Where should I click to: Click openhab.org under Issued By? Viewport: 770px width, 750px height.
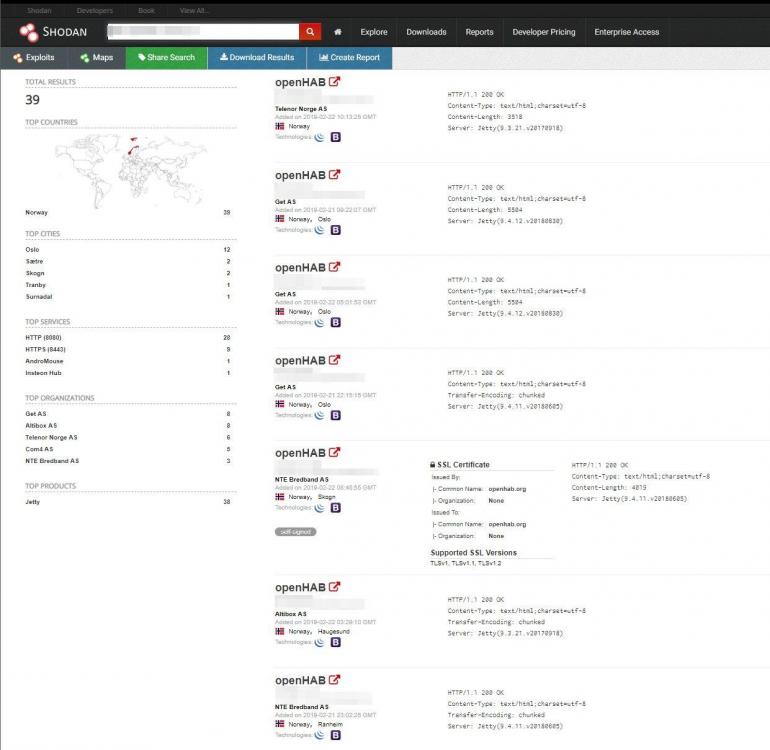click(x=507, y=489)
